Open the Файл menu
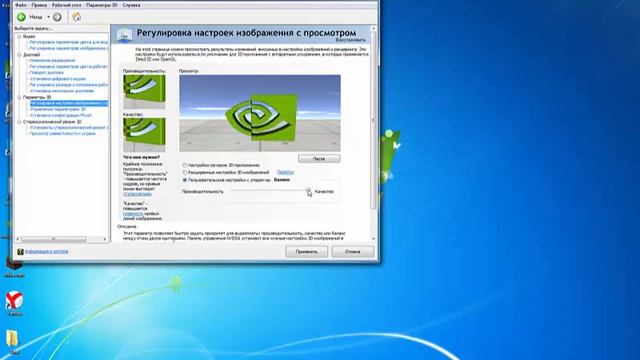640x360 pixels. pos(20,5)
